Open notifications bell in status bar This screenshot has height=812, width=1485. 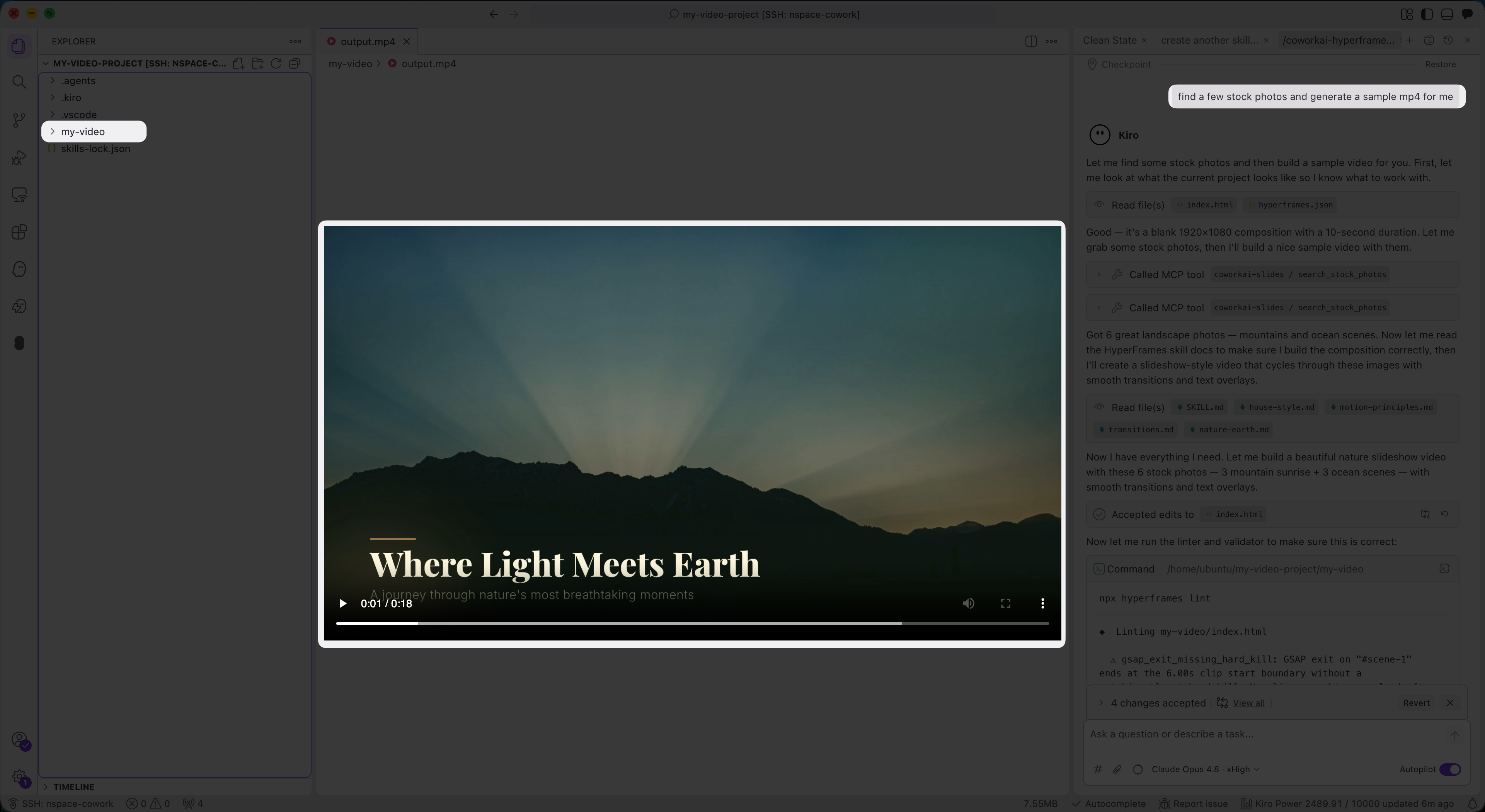(1472, 804)
